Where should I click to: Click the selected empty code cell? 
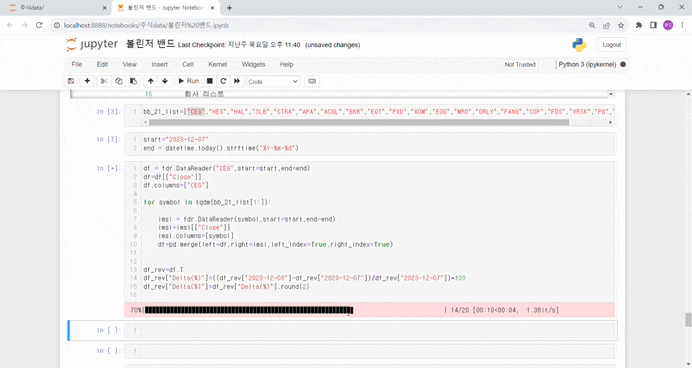pos(369,330)
